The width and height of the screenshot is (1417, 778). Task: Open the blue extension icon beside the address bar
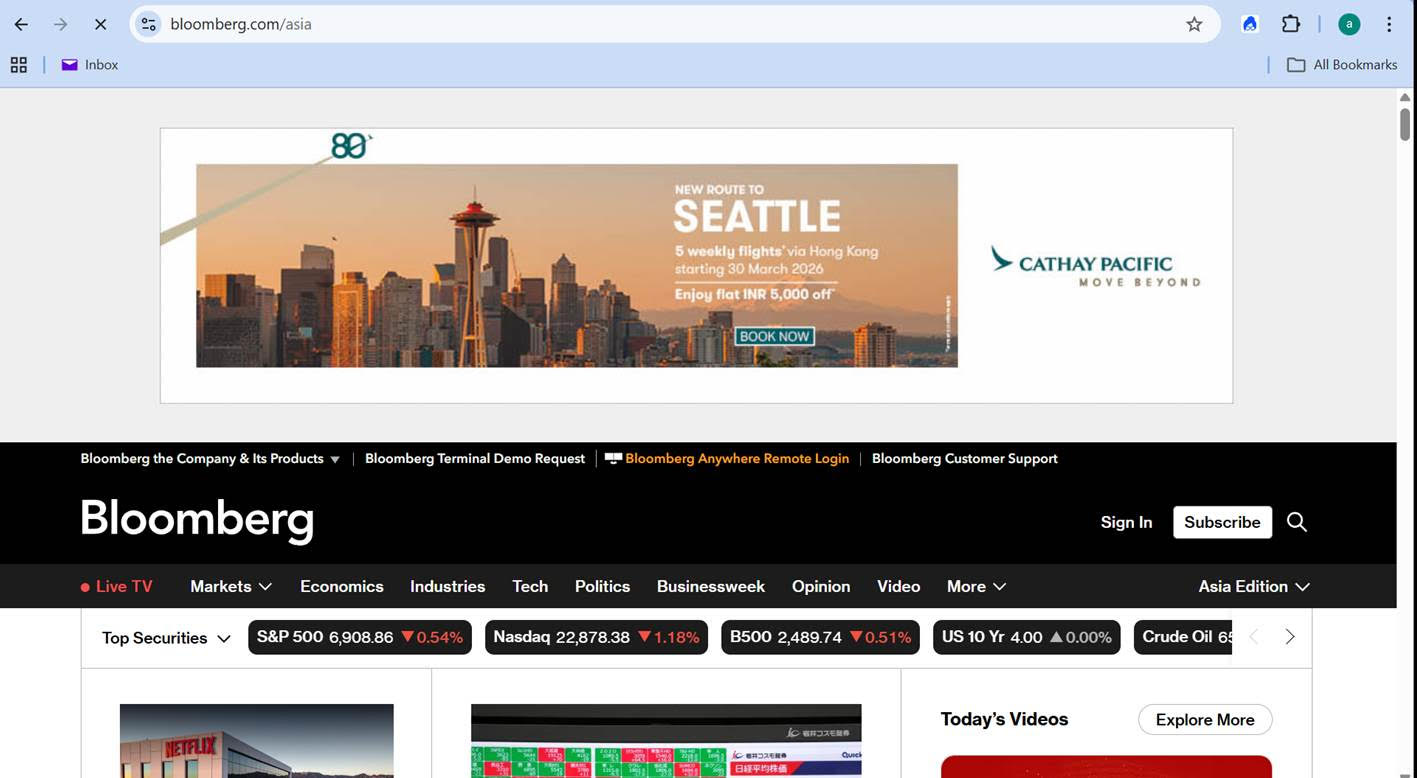pos(1250,24)
